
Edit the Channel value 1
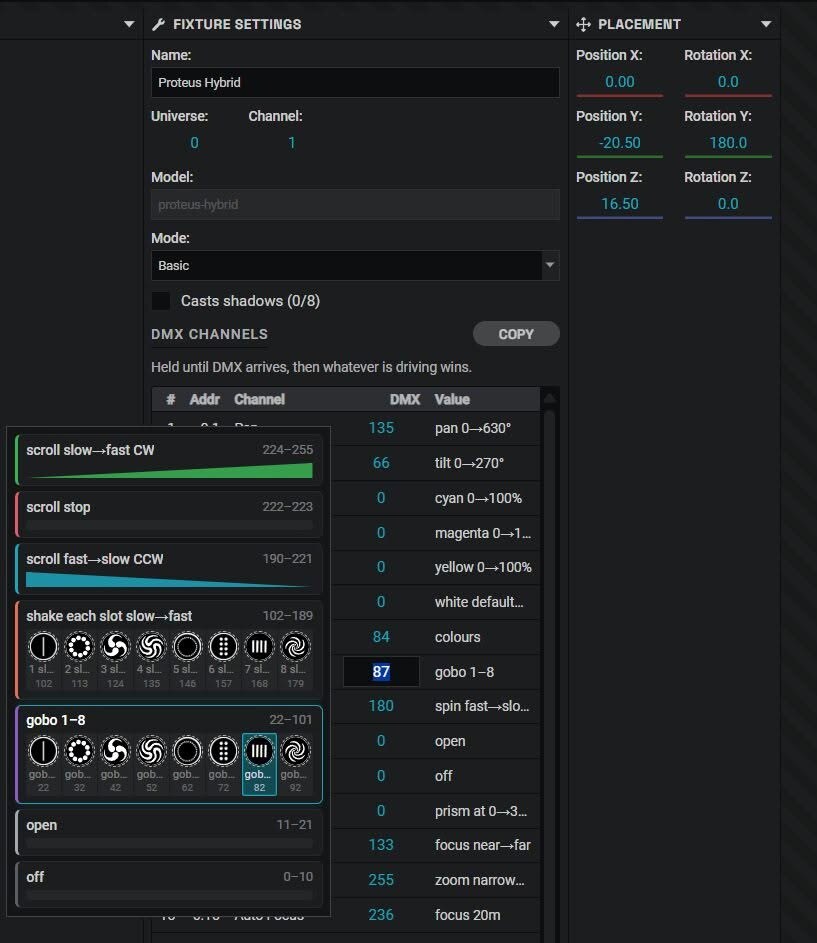click(292, 143)
